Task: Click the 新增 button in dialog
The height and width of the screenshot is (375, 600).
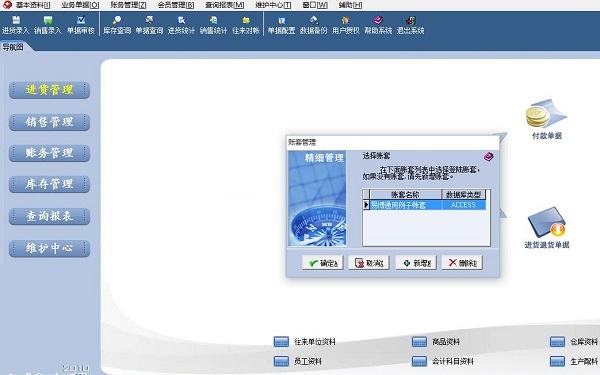Action: [416, 263]
